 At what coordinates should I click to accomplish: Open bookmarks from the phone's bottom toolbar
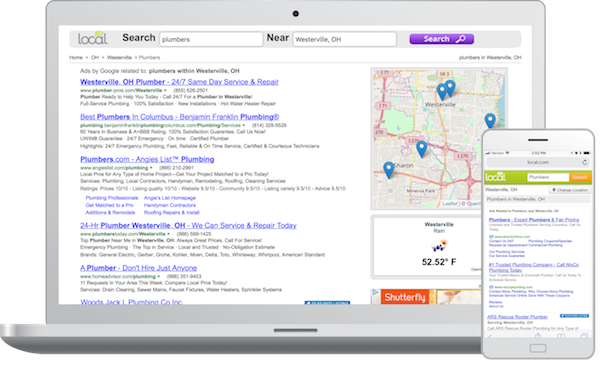[x=561, y=336]
